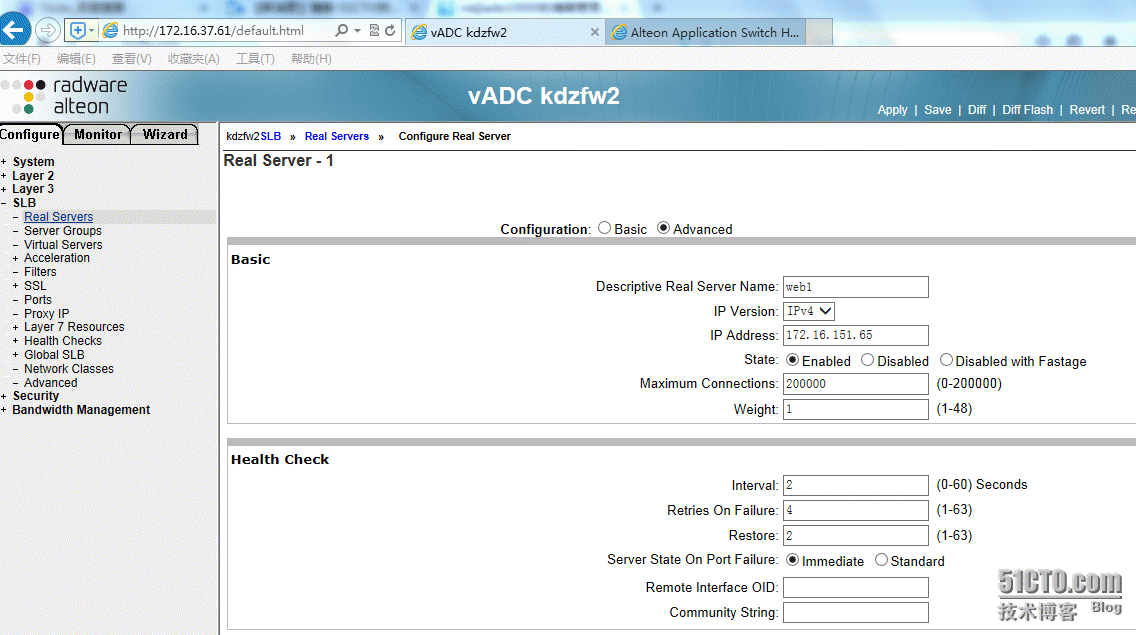1136x635 pixels.
Task: Set State to Disabled
Action: (x=867, y=360)
